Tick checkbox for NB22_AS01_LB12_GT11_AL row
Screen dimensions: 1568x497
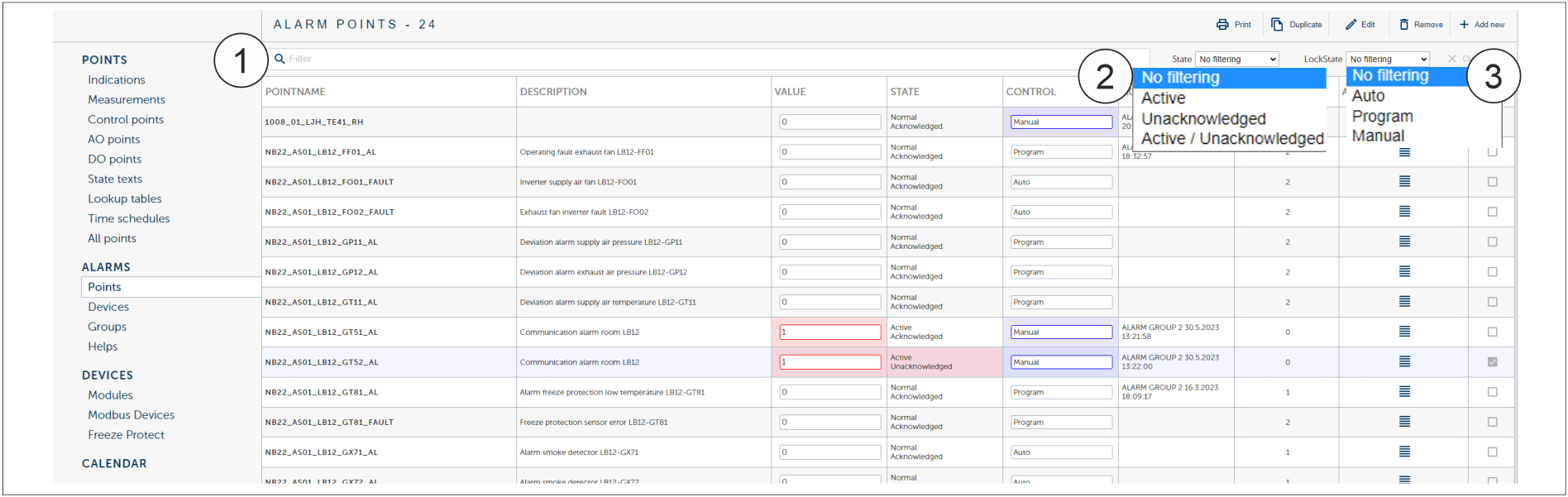click(1492, 302)
